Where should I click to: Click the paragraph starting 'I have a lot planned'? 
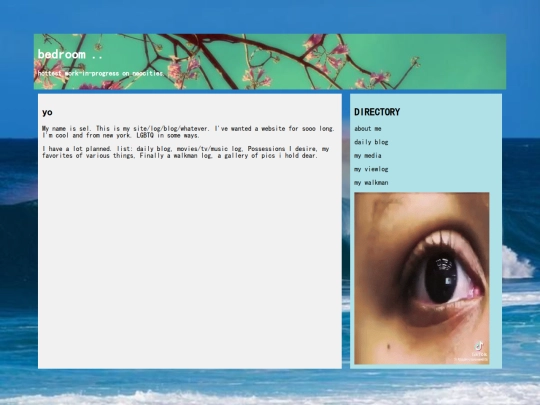tap(186, 152)
